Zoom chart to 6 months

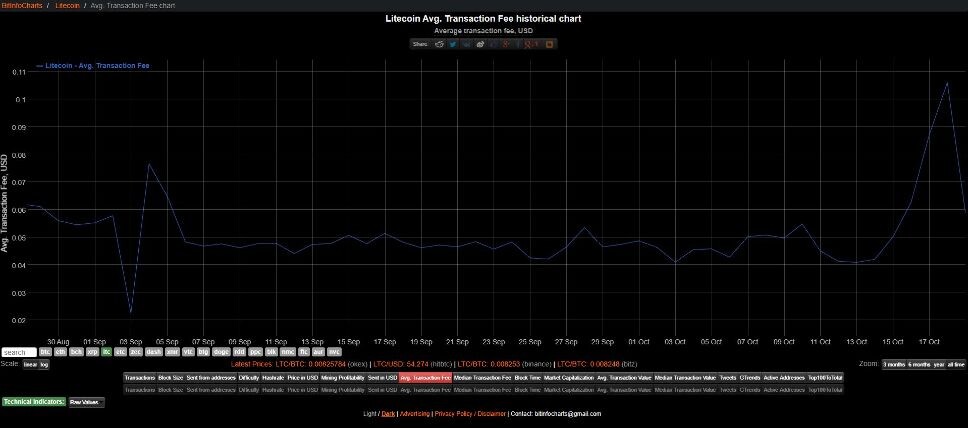click(x=919, y=364)
